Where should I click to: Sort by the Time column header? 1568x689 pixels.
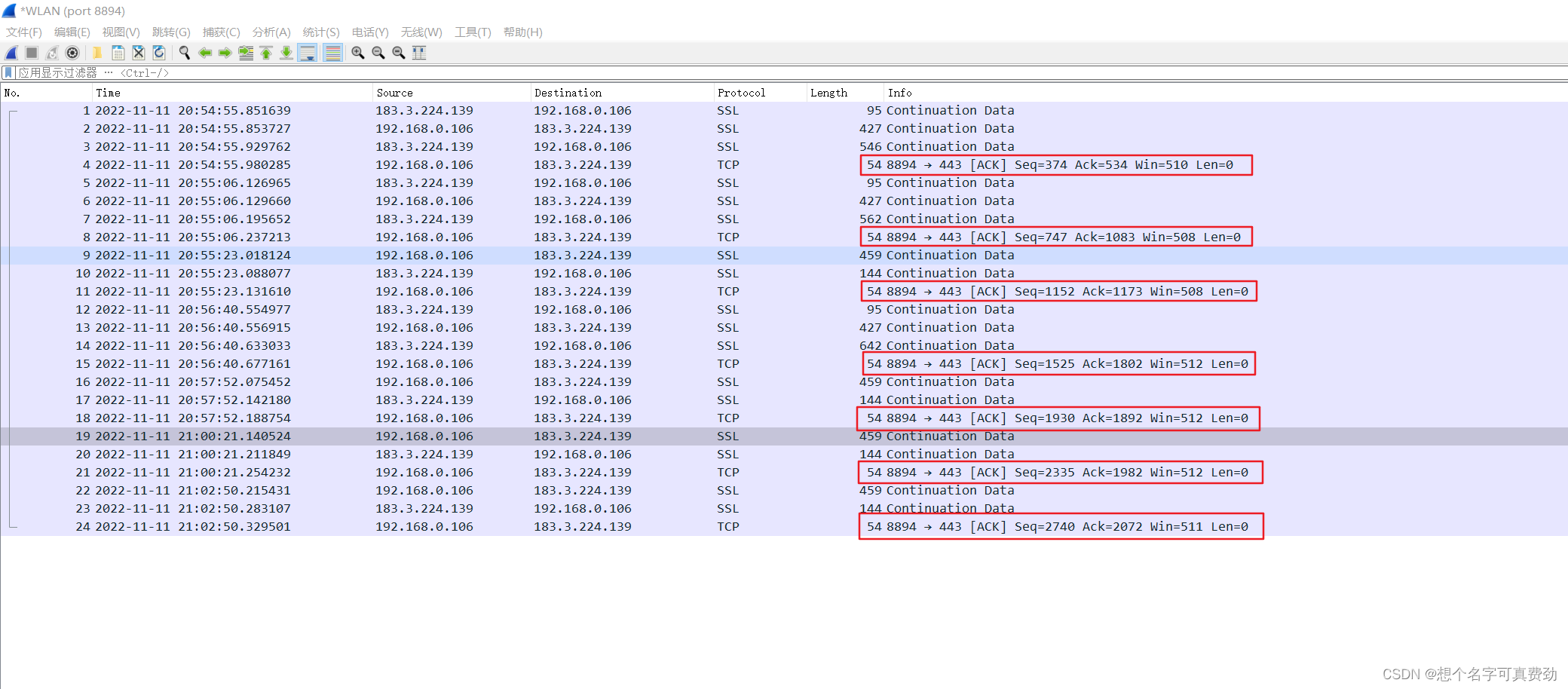coord(233,93)
